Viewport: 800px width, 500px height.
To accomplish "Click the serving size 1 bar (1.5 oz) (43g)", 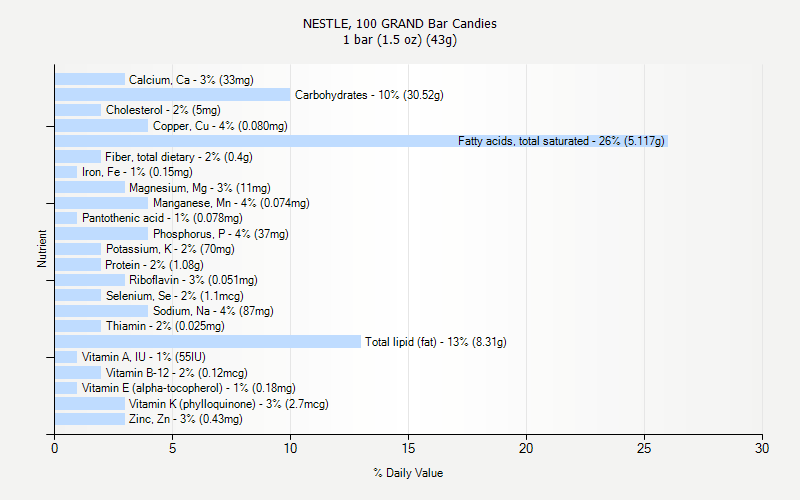I will pos(399,40).
